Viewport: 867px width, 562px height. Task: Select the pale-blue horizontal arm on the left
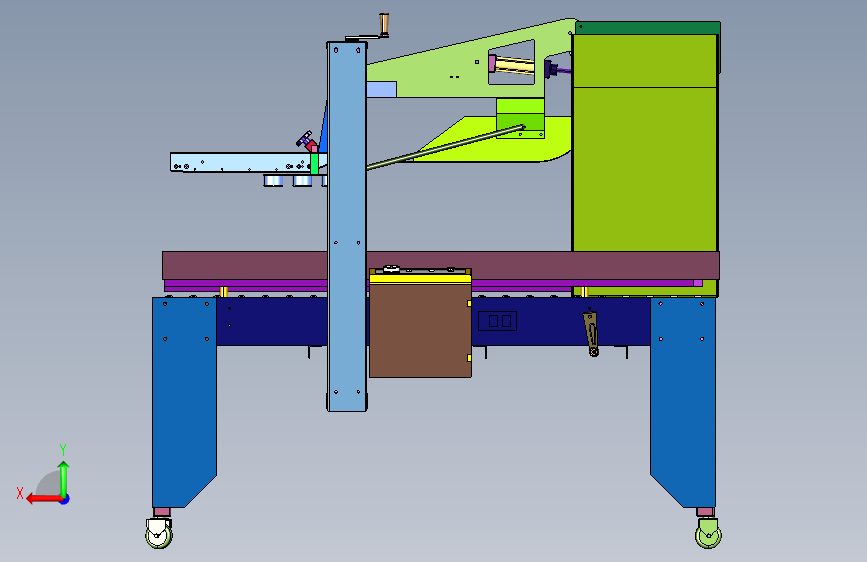tap(241, 163)
